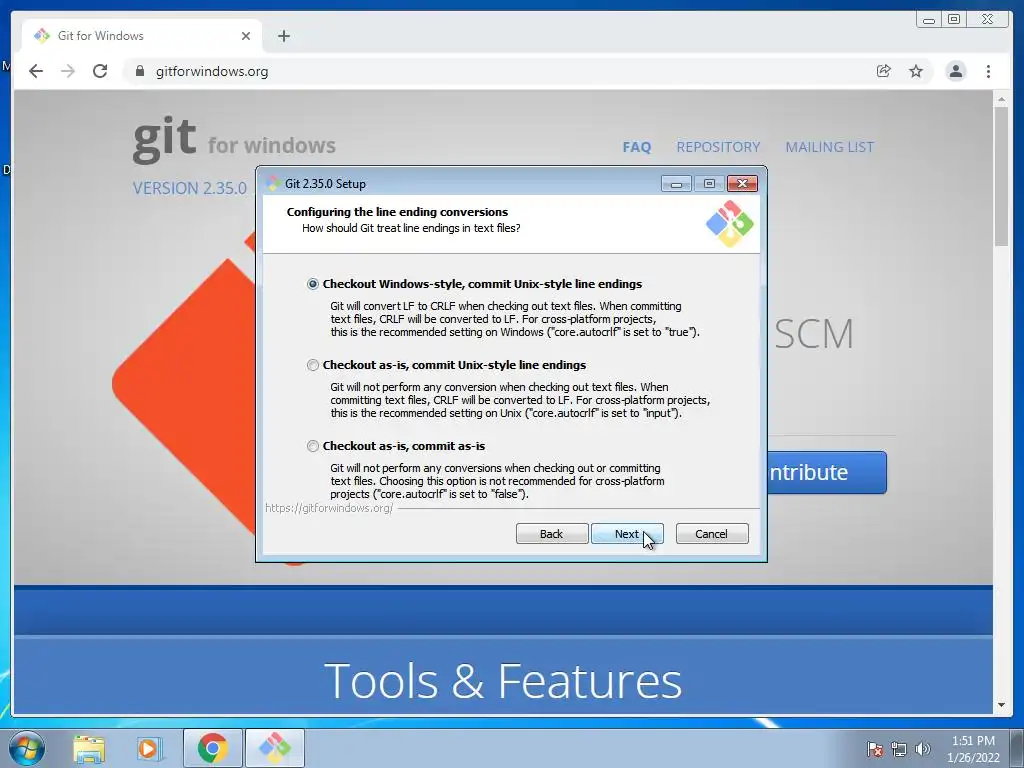Click the scrollbar down arrow
The height and width of the screenshot is (768, 1024).
(x=1001, y=705)
